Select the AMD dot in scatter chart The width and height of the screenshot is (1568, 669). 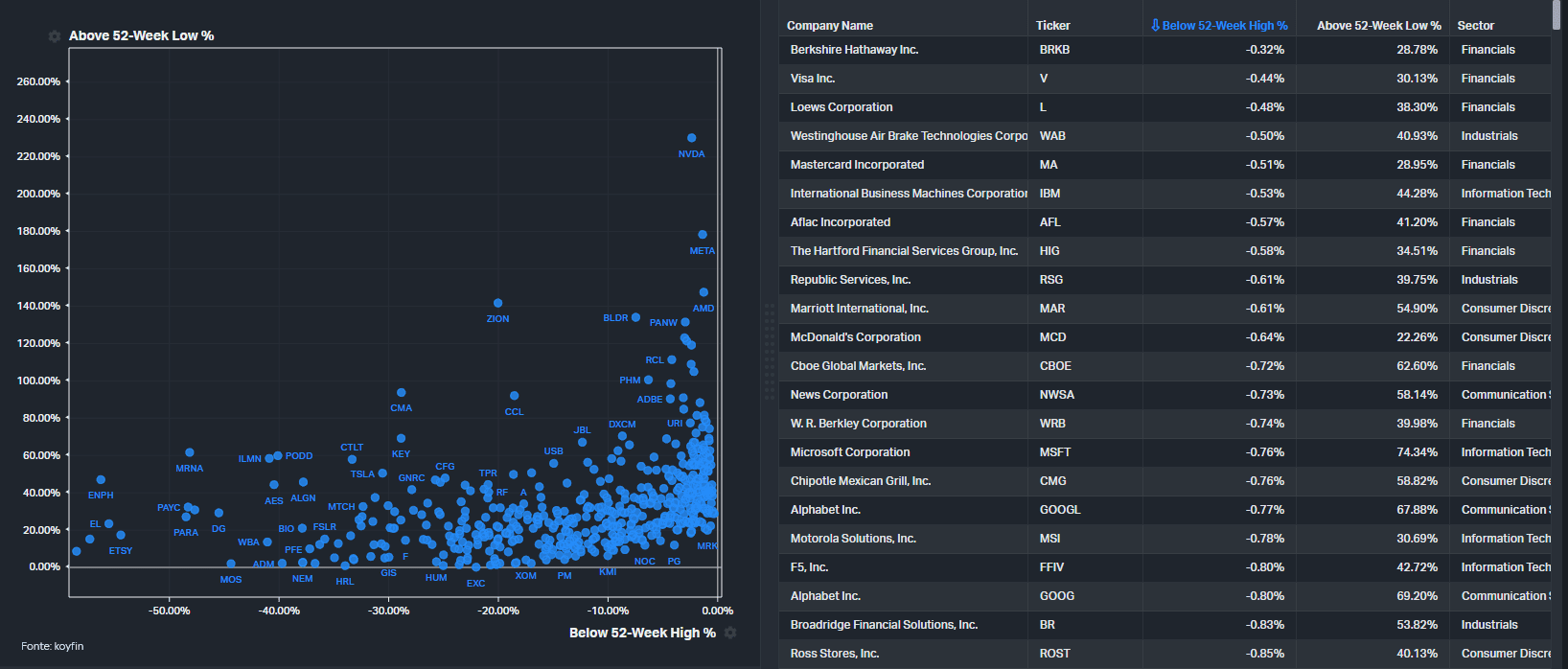pyautogui.click(x=703, y=292)
